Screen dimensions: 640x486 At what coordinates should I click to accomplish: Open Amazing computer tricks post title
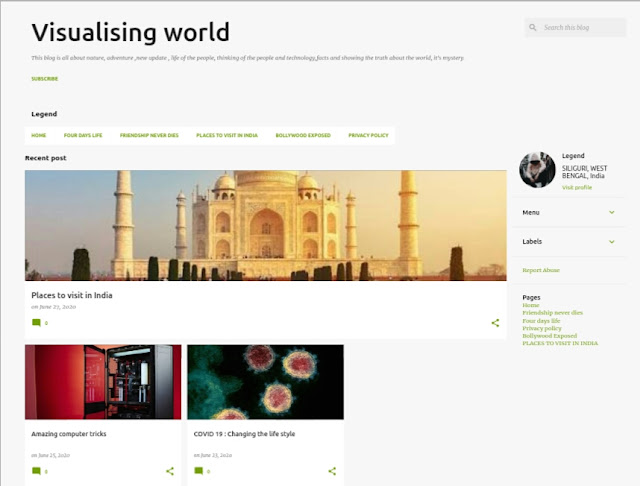(69, 434)
